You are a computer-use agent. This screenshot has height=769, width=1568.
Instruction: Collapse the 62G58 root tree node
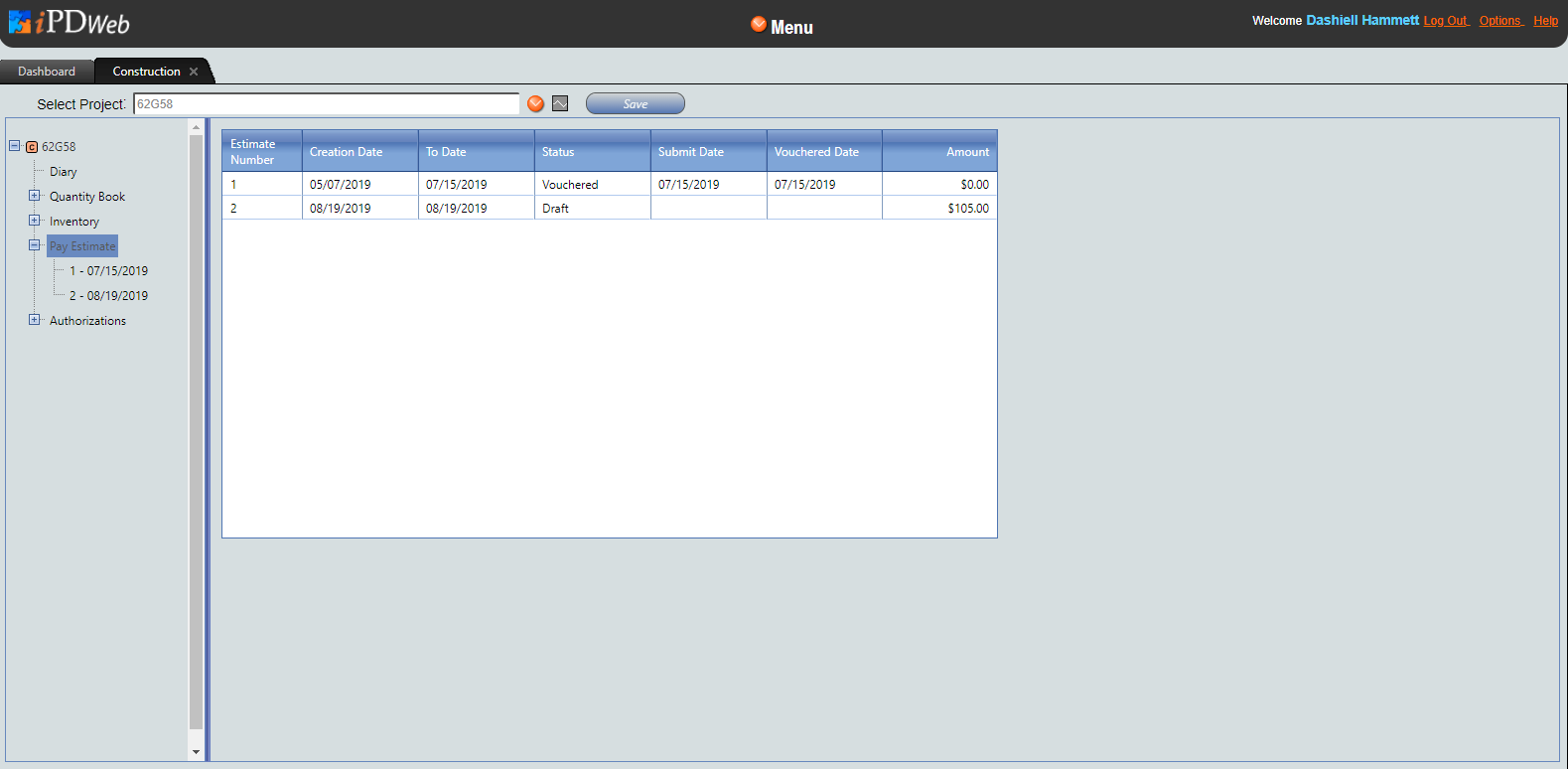click(15, 146)
